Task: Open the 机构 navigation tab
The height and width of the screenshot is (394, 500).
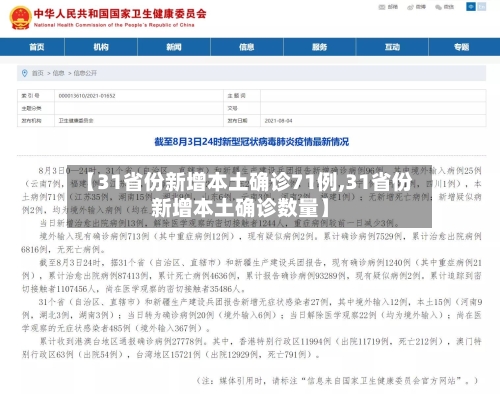Action: point(101,47)
